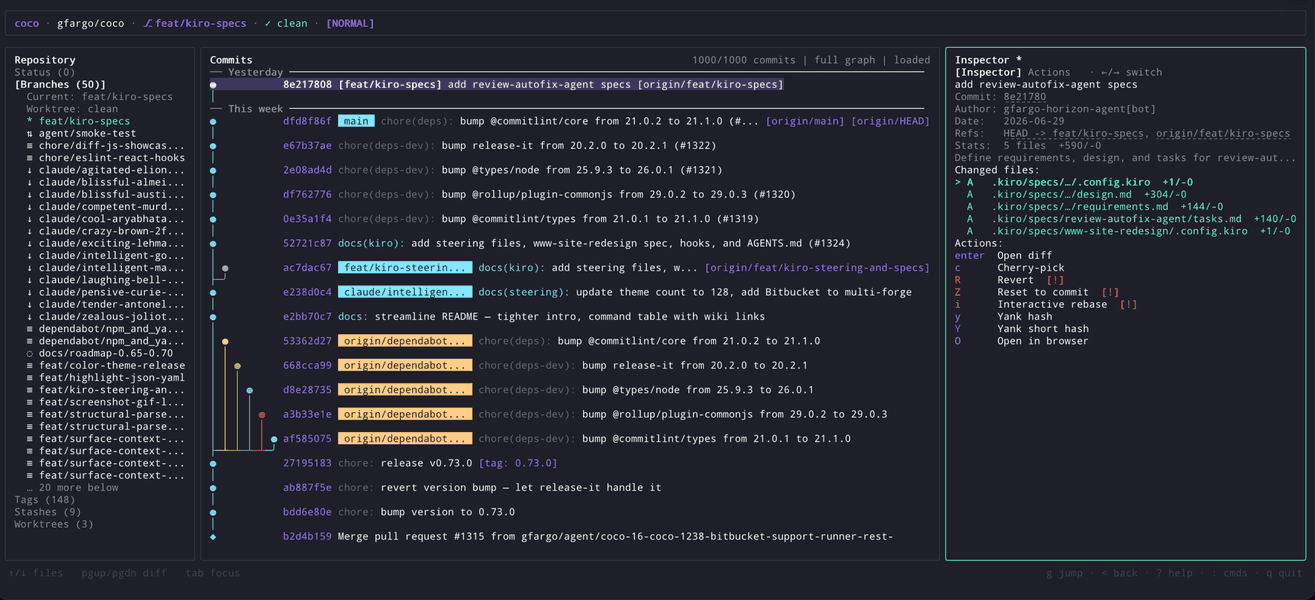The width and height of the screenshot is (1315, 600).
Task: Click the [origin/main] ref label
Action: click(805, 121)
